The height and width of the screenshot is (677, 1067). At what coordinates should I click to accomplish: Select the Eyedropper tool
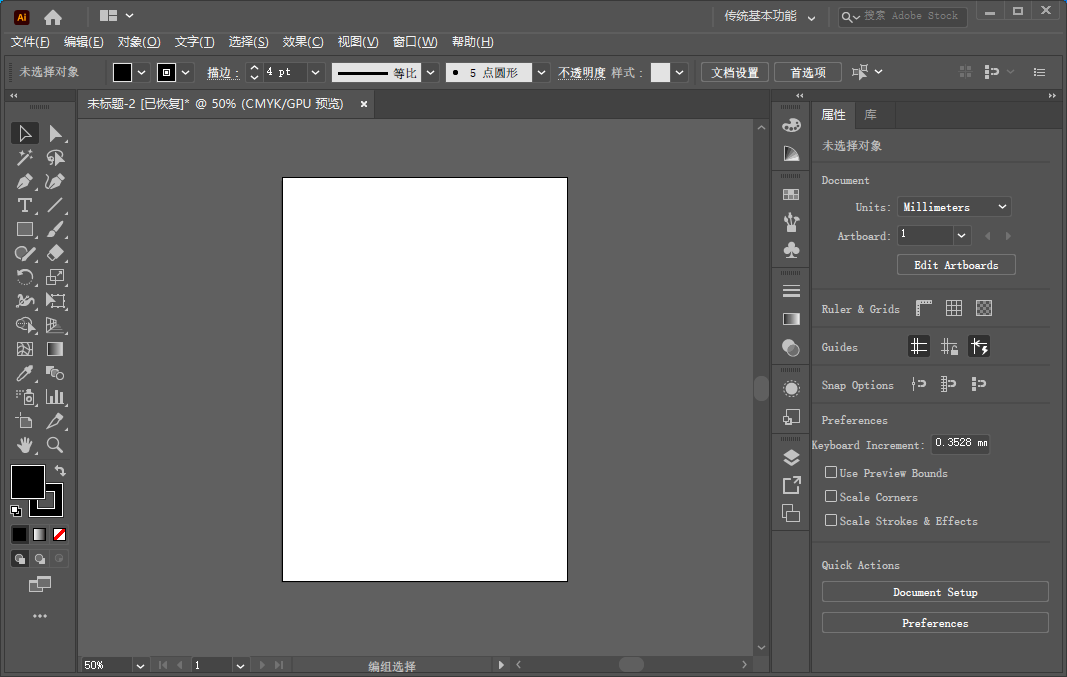25,373
